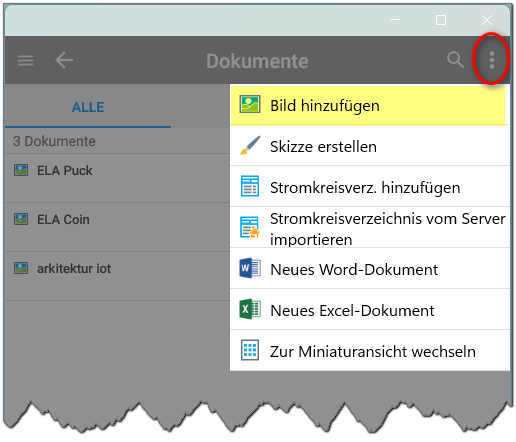Select Stromkreisverz. hinzufügen option

[x=370, y=187]
